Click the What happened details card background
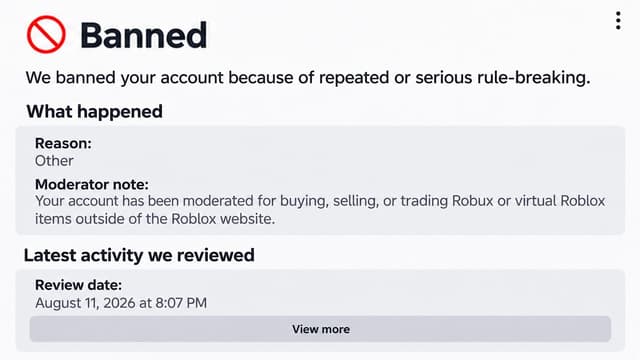The width and height of the screenshot is (640, 360). tap(320, 180)
